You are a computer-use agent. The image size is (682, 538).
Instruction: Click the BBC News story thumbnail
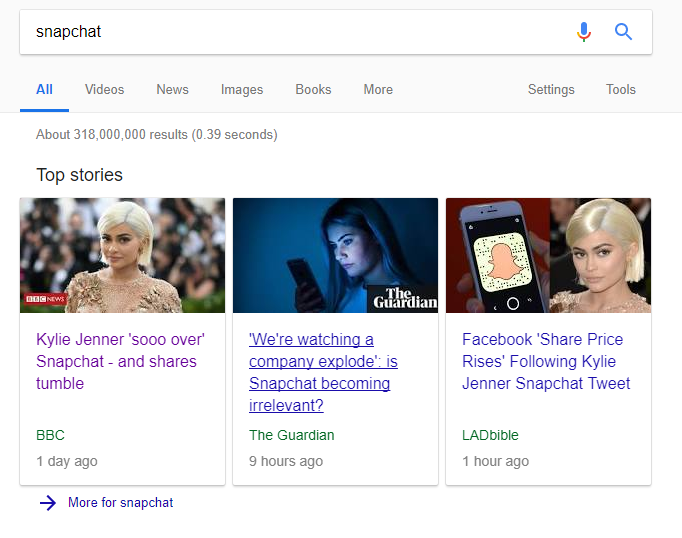tap(123, 255)
